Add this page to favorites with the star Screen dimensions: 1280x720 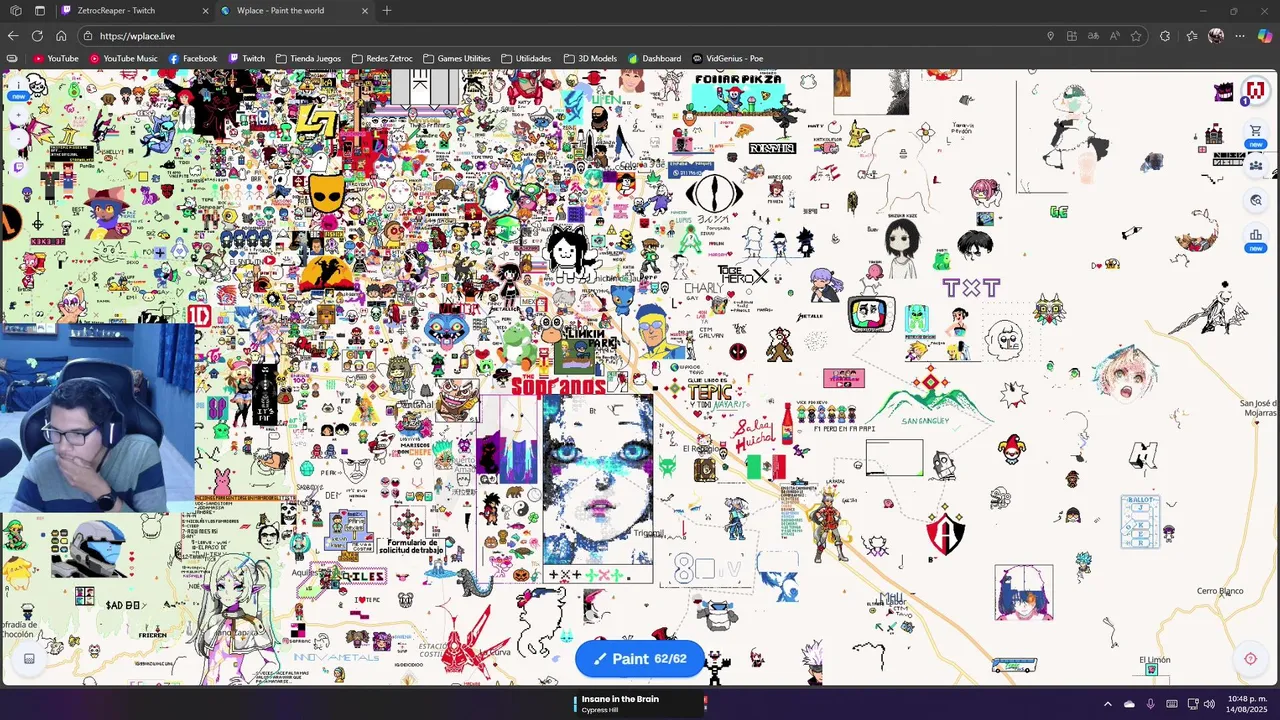pyautogui.click(x=1136, y=36)
